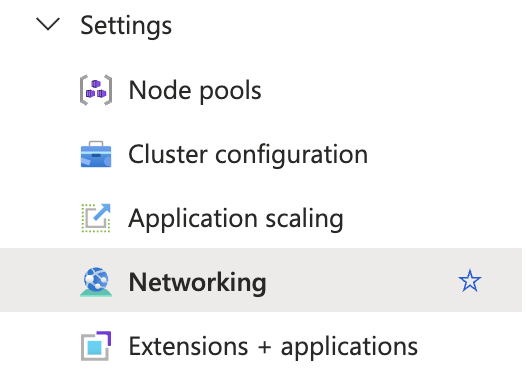
Task: Click the word 'pools' in Node pools
Action: tap(230, 91)
